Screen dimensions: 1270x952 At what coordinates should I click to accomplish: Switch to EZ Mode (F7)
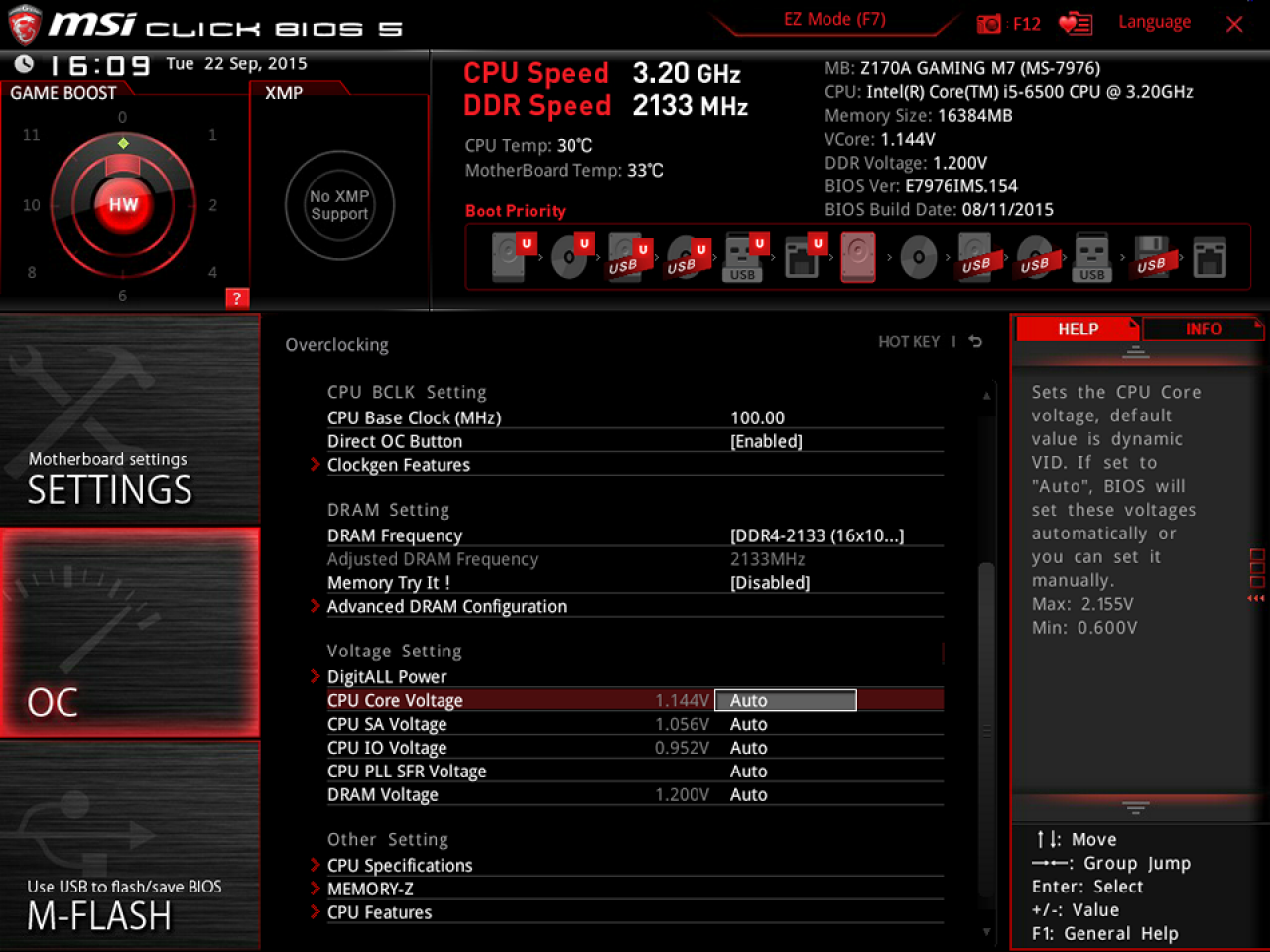click(834, 19)
